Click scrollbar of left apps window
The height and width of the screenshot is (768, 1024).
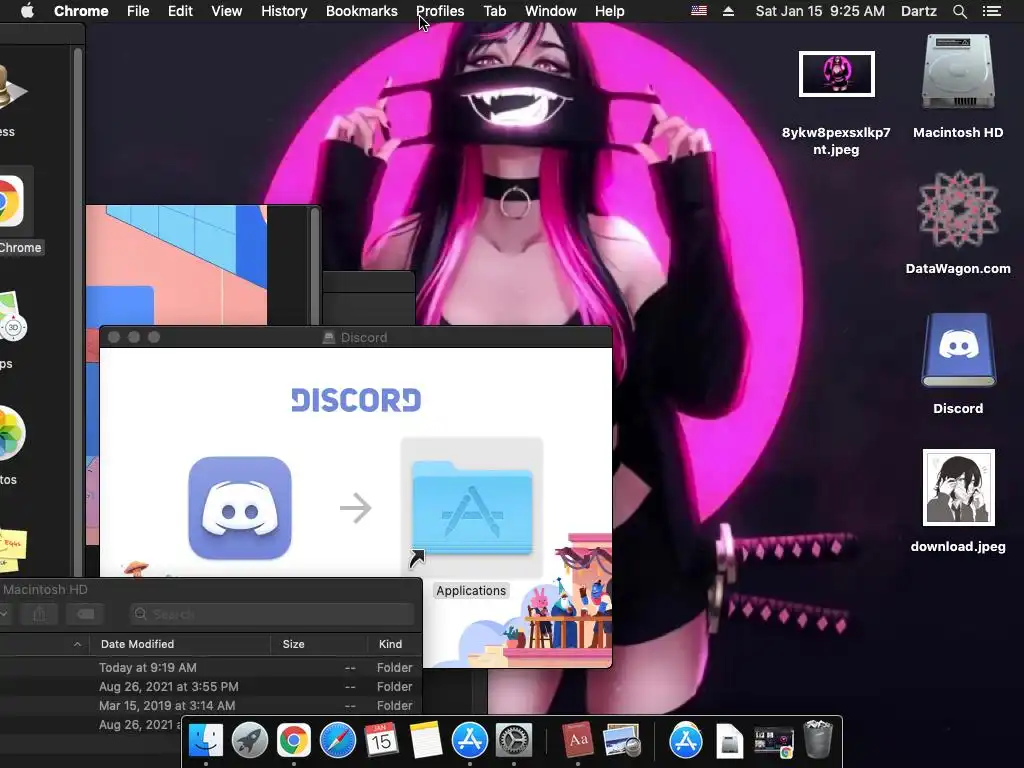78,312
